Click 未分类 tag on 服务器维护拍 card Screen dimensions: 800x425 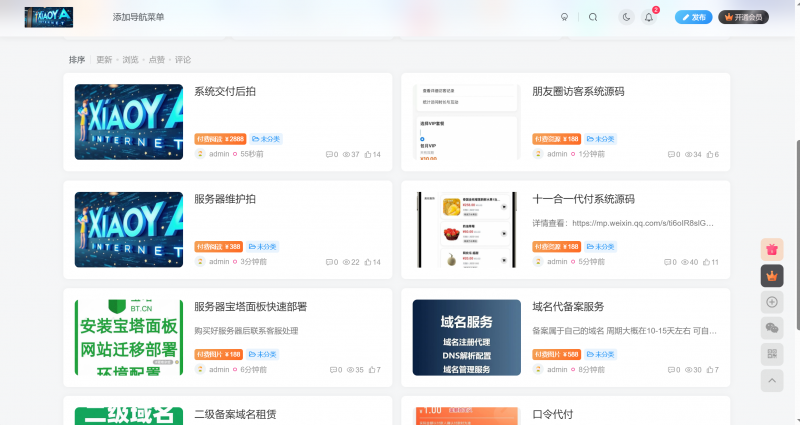[262, 246]
